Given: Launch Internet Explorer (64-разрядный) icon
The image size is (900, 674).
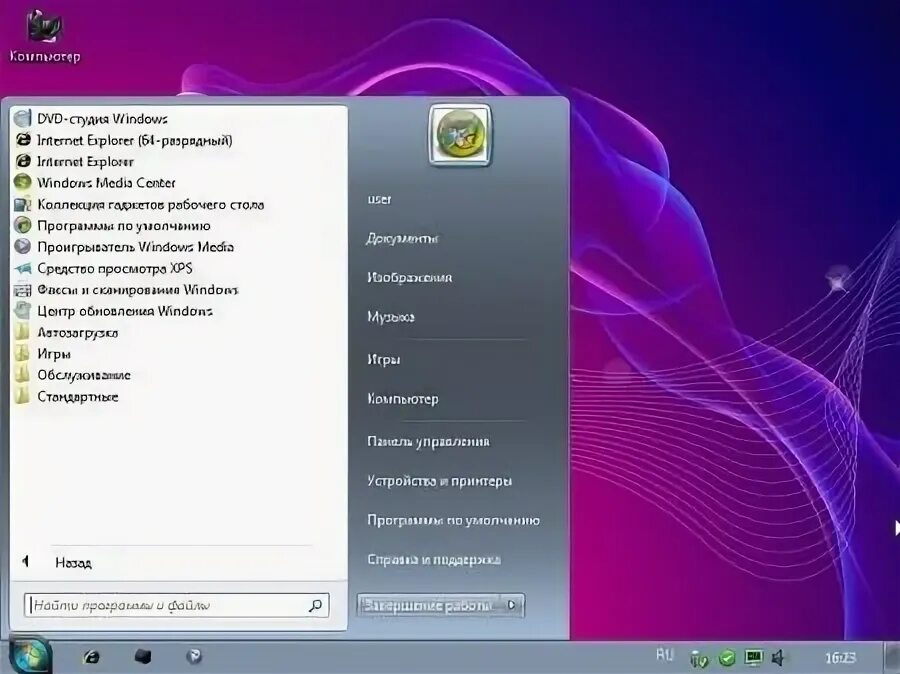Looking at the screenshot, I should 23,140.
